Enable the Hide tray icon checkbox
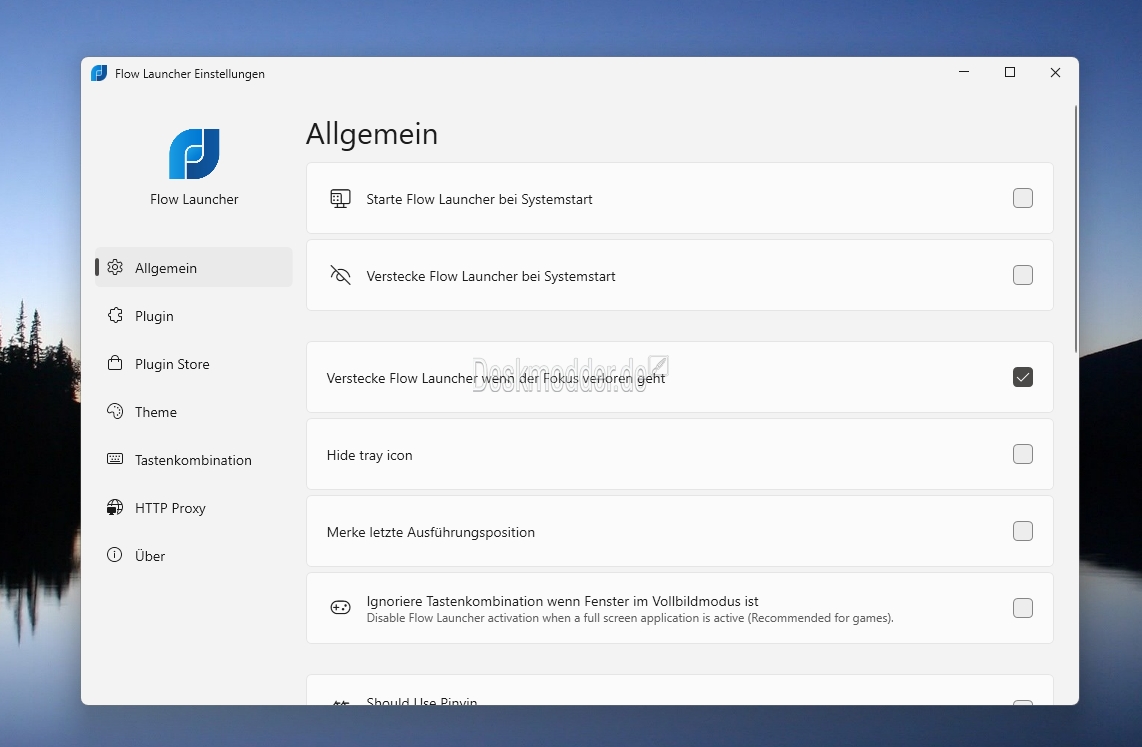The height and width of the screenshot is (747, 1142). [x=1022, y=454]
